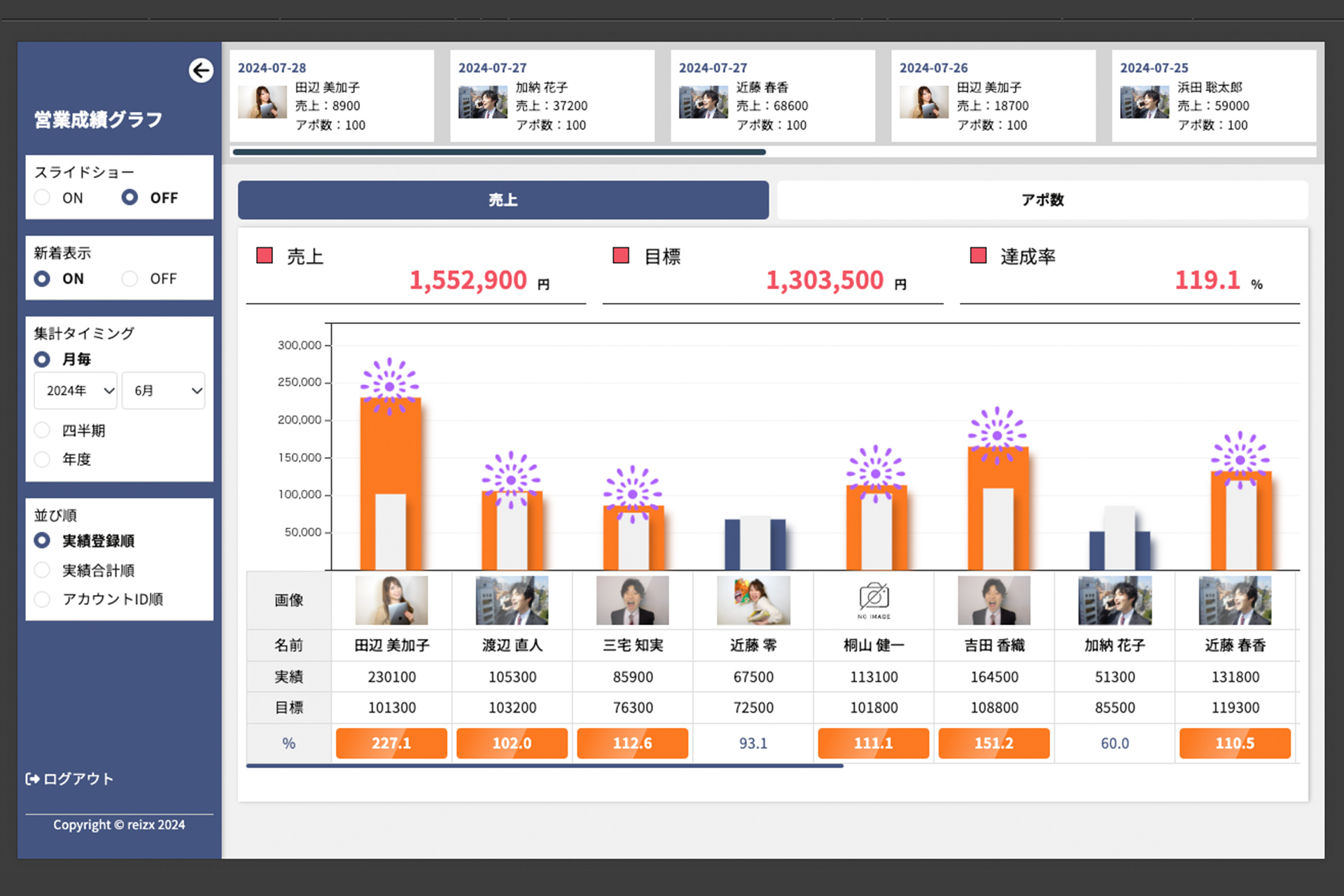
Task: Switch to the アポ数 tab
Action: point(1042,200)
